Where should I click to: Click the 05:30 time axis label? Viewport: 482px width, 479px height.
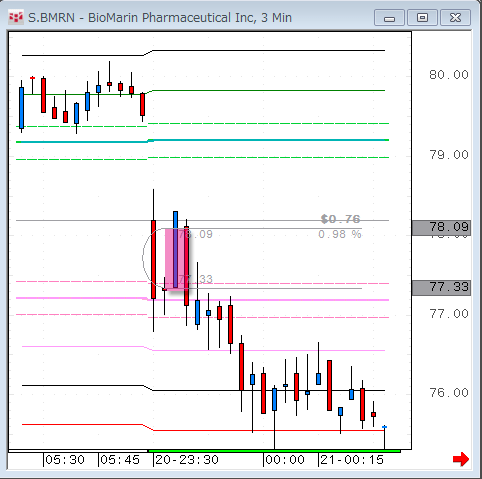click(x=65, y=460)
